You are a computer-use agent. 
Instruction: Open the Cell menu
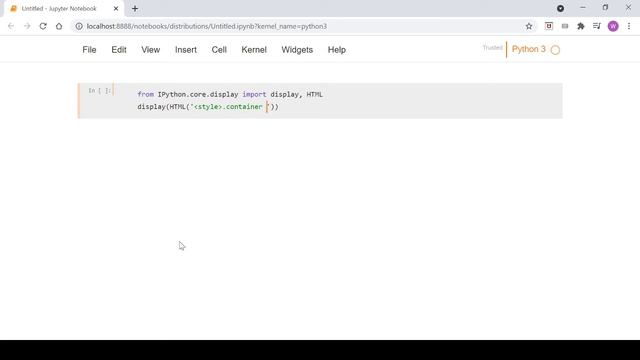(219, 50)
